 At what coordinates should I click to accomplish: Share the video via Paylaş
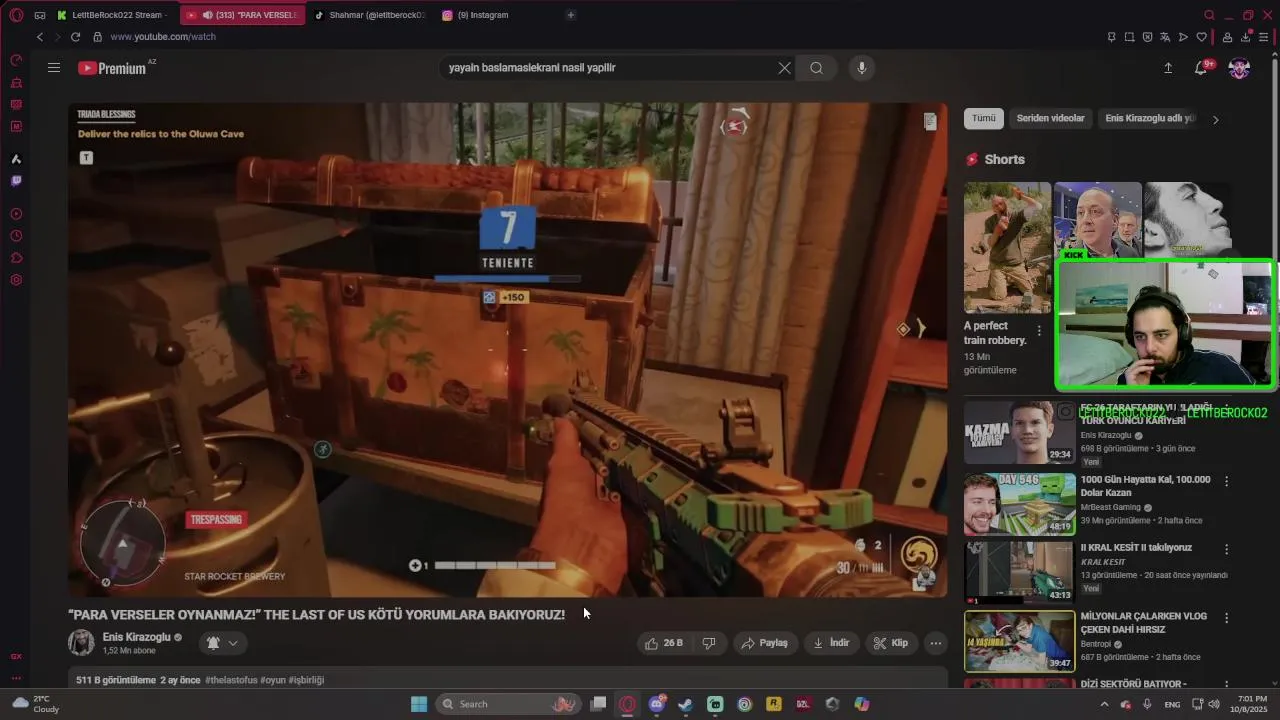point(764,643)
